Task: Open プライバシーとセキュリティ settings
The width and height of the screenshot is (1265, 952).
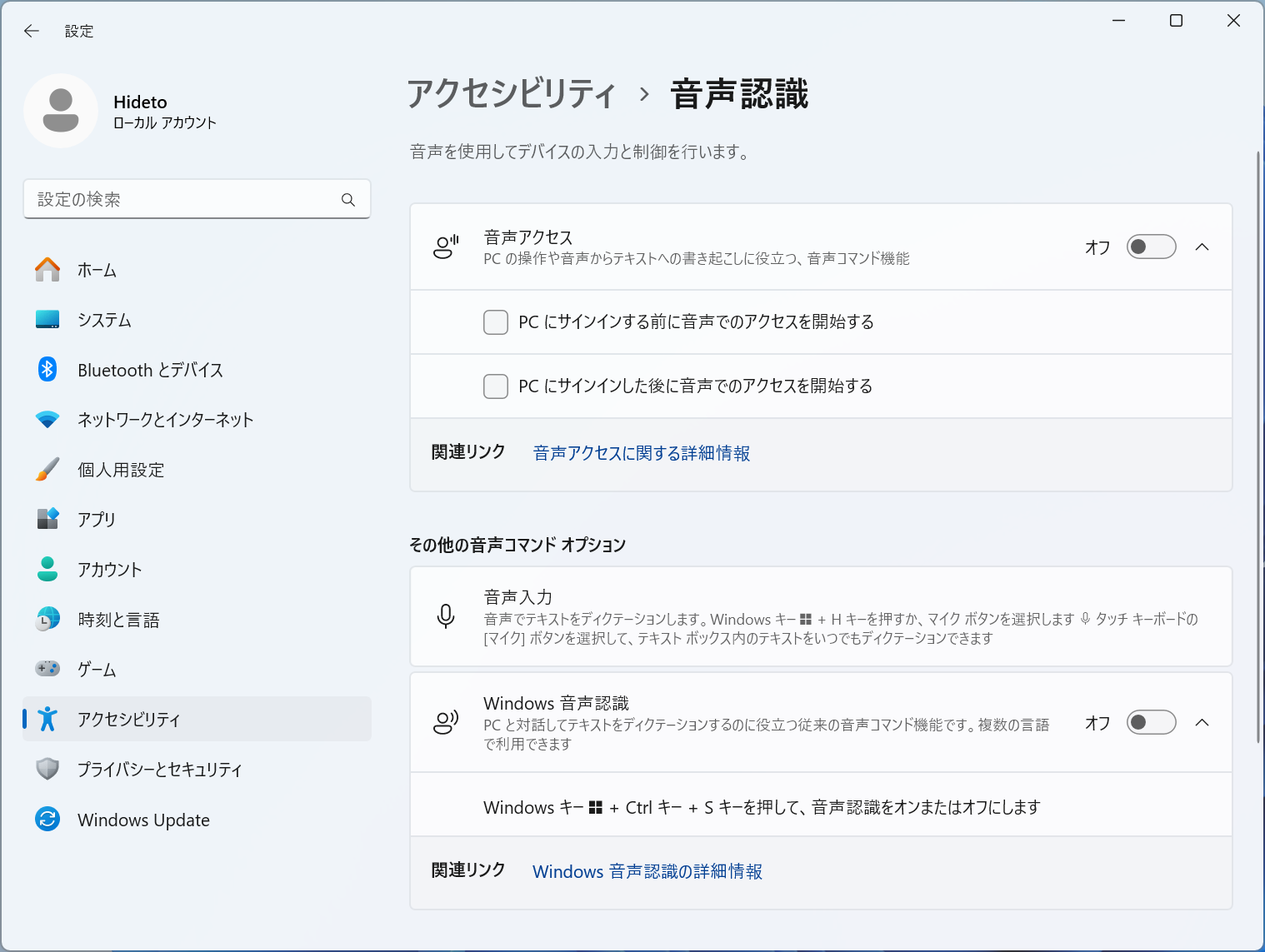Action: pos(159,770)
